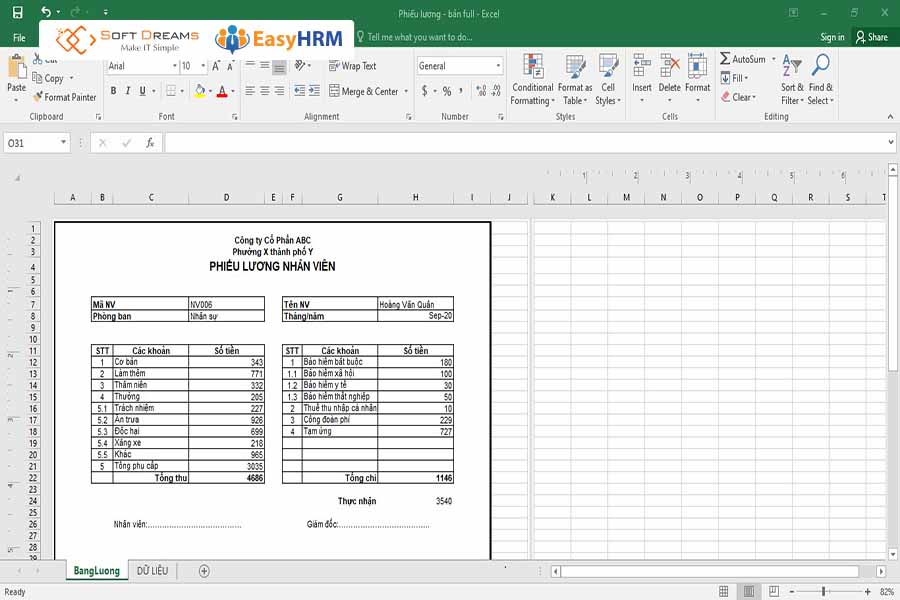Apply accounting dollar format
Image resolution: width=900 pixels, height=600 pixels.
pos(425,91)
